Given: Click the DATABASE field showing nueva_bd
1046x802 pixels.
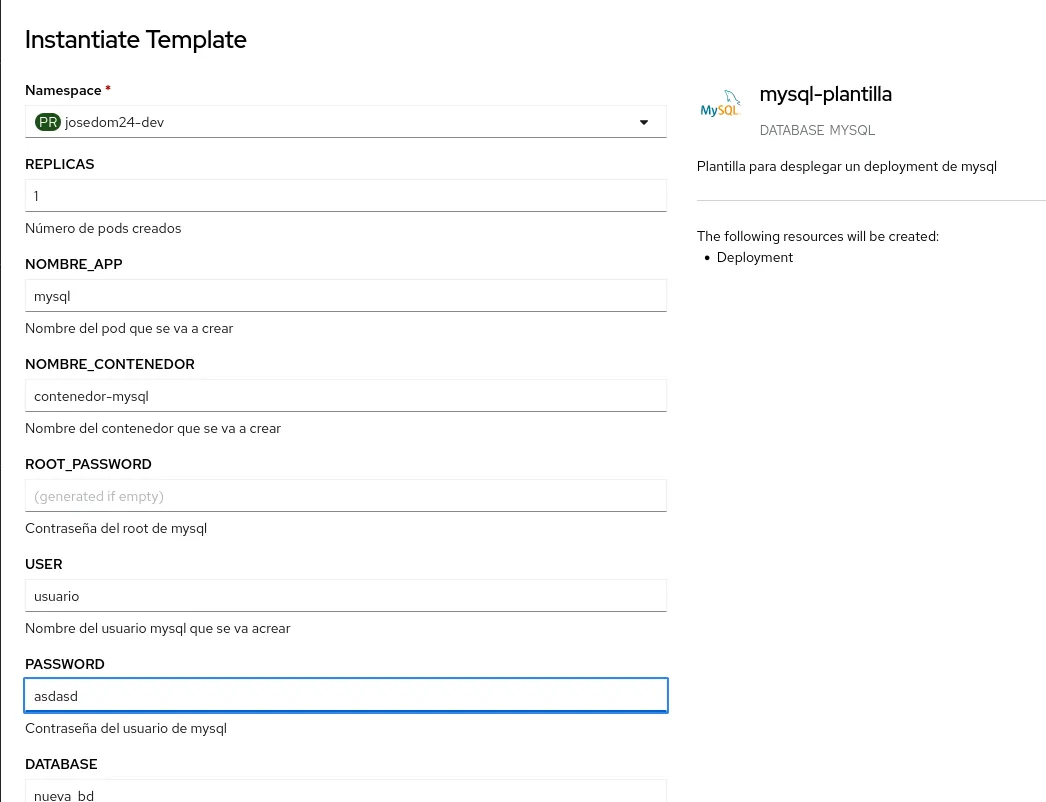Looking at the screenshot, I should (345, 793).
